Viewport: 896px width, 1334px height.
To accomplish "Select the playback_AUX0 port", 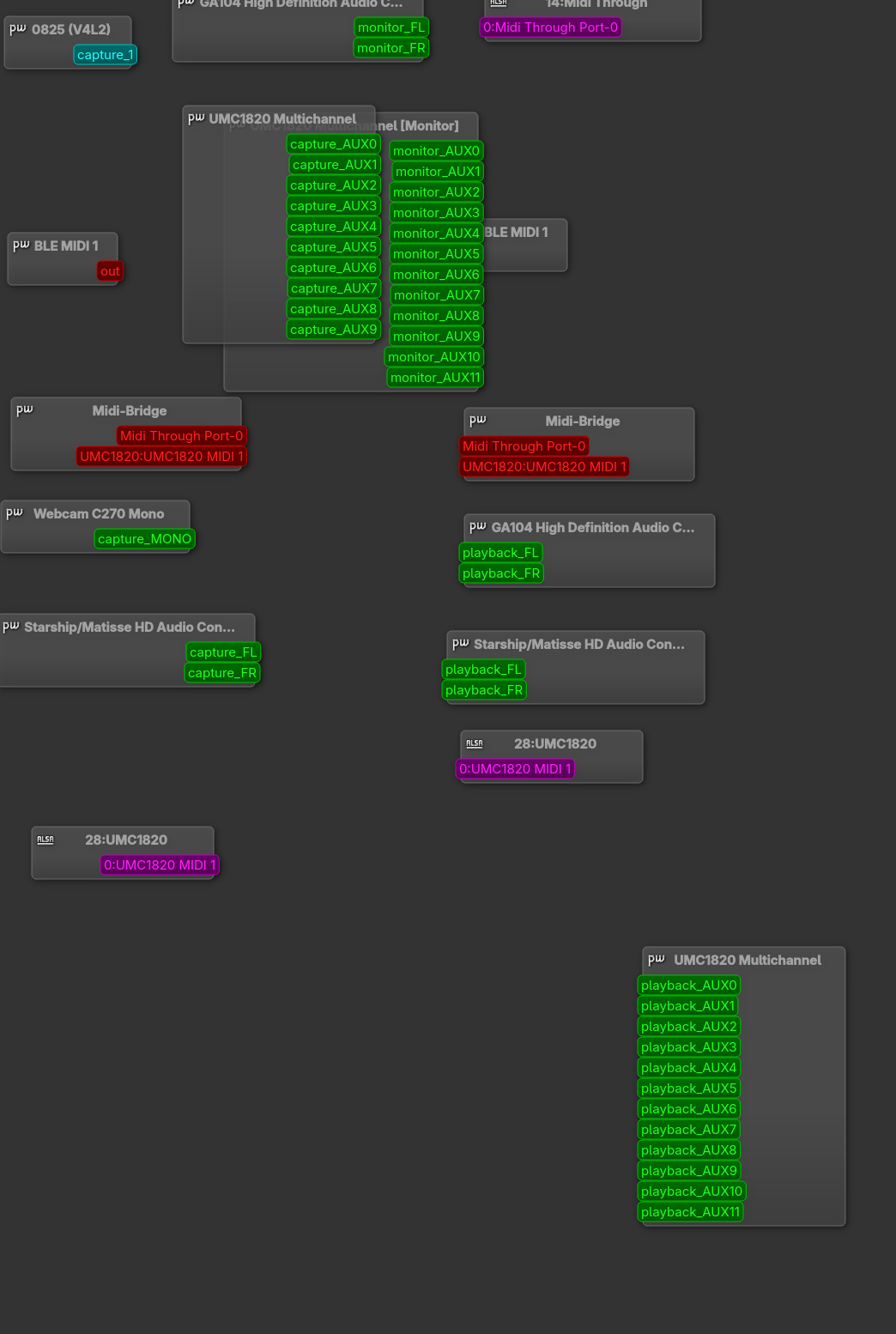I will tap(688, 985).
